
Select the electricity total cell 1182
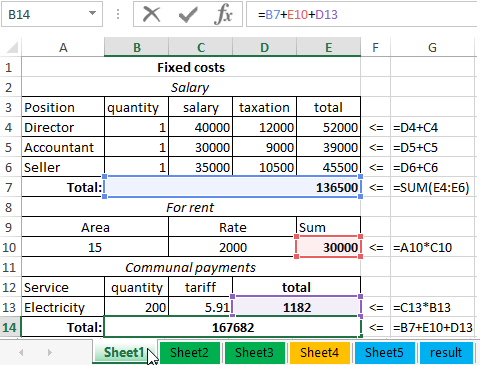[297, 307]
